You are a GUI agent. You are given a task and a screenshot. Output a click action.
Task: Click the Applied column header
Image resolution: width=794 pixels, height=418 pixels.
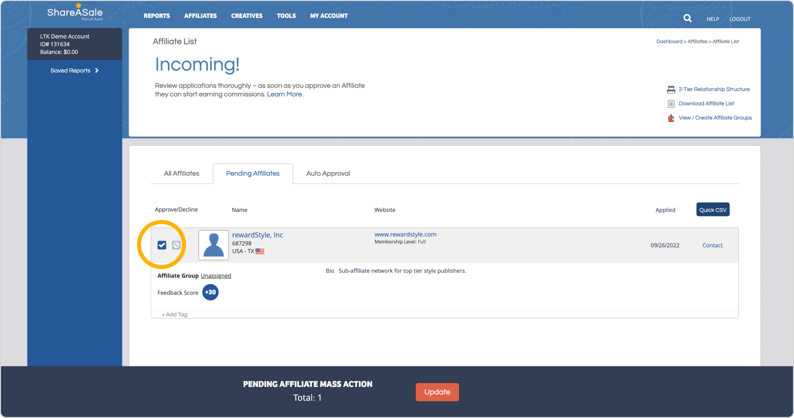[665, 210]
